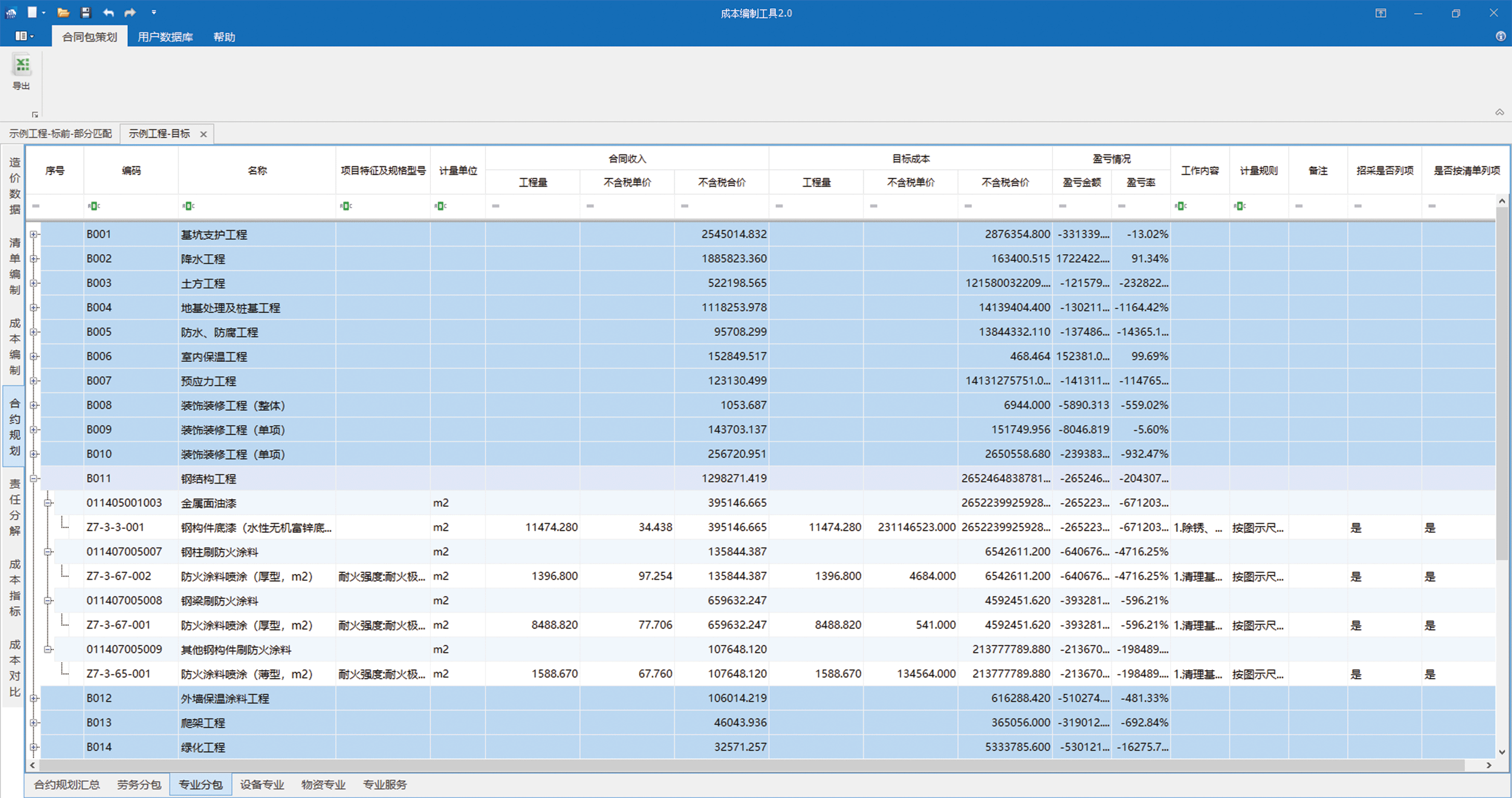The image size is (1512, 798).
Task: Open 成本指标 in the side navigation
Action: (15, 588)
